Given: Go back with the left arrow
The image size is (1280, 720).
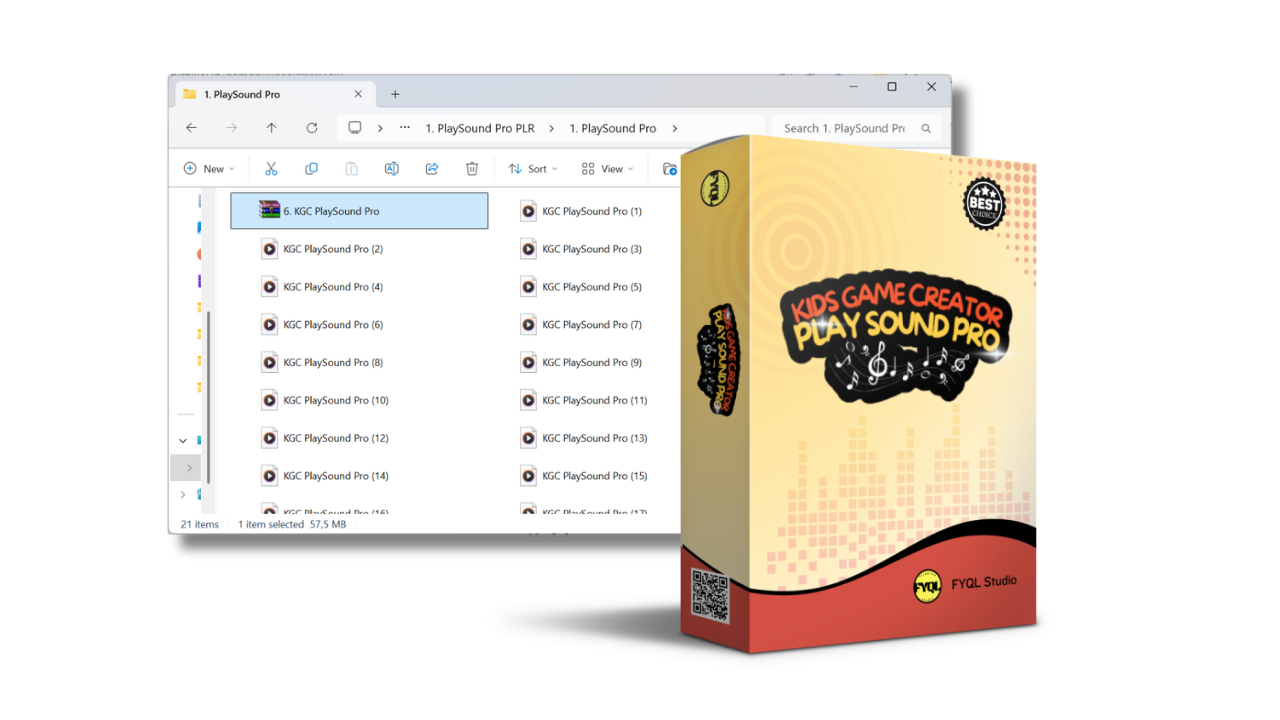Looking at the screenshot, I should click(x=191, y=128).
